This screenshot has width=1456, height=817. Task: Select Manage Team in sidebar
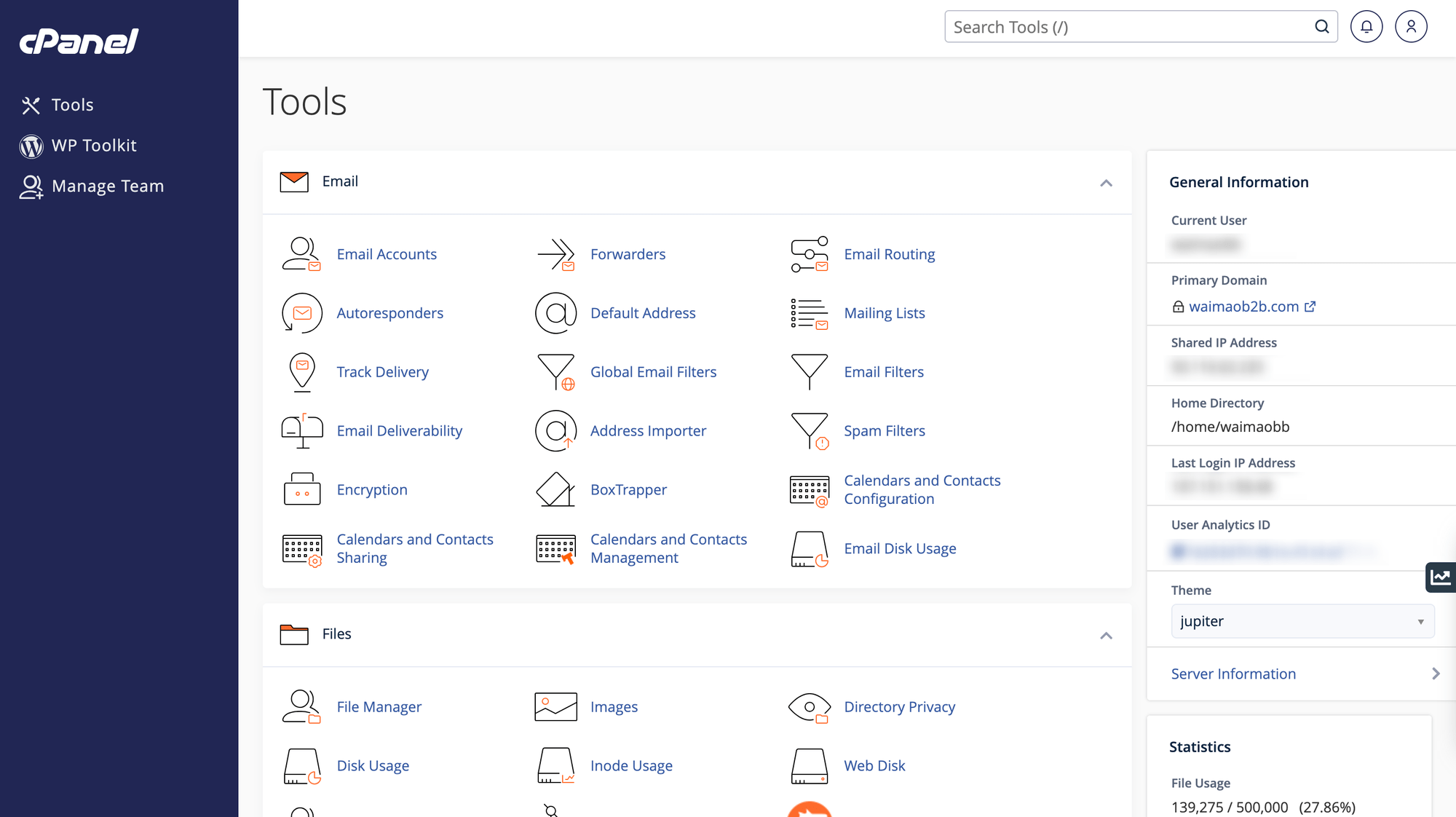[x=108, y=186]
